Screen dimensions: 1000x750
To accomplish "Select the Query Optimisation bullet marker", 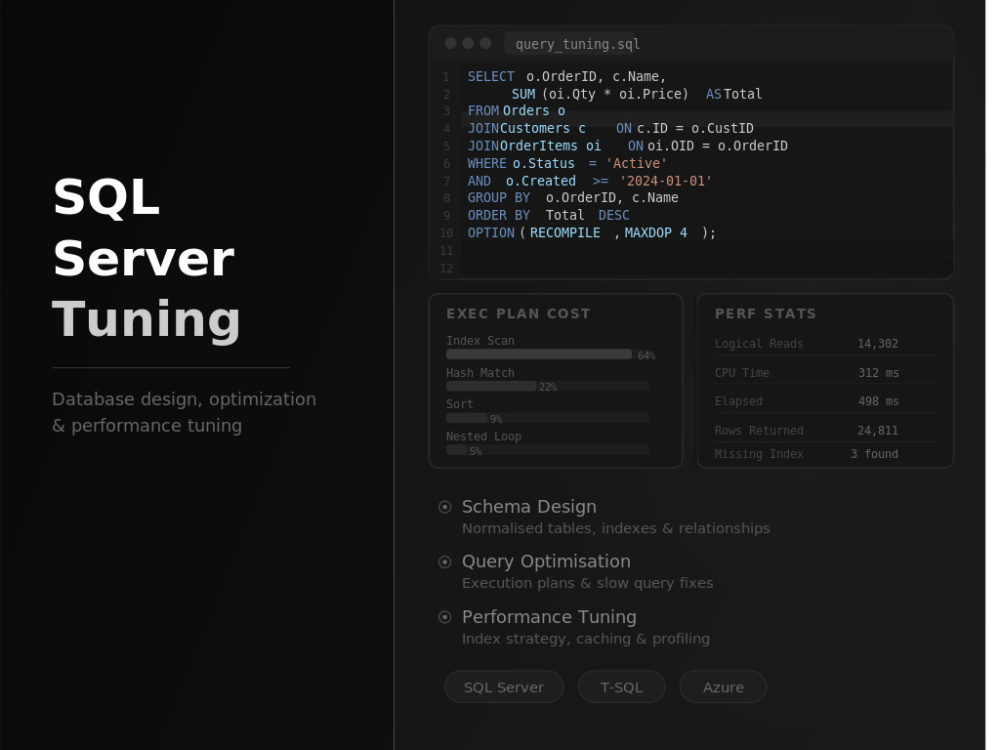I will pos(445,562).
